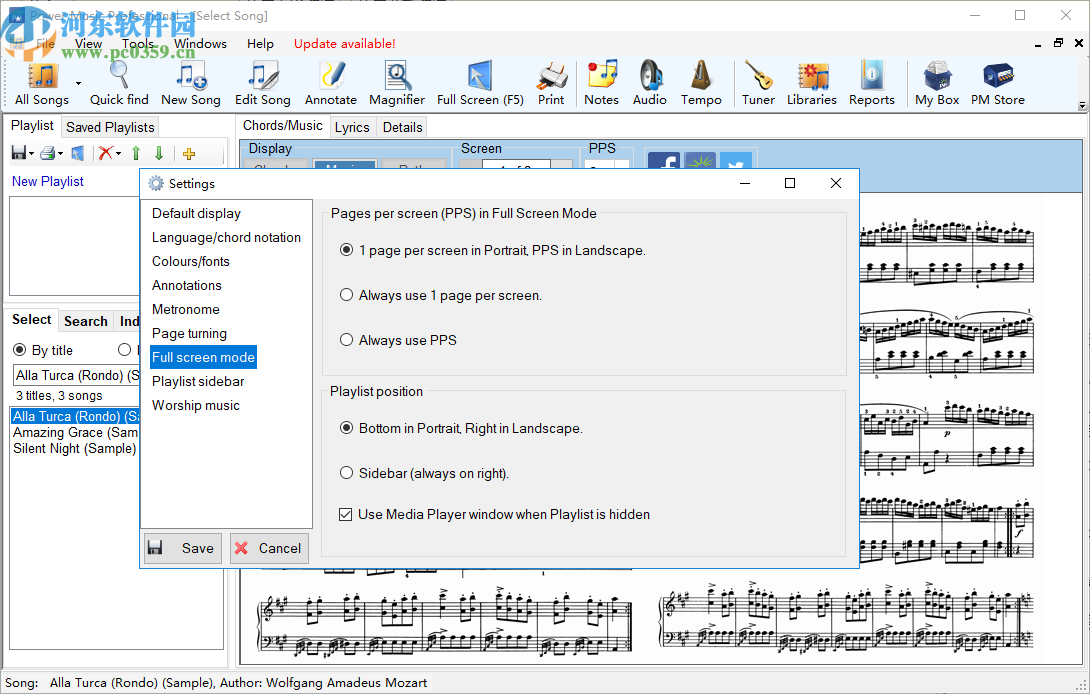
Task: Uncheck 'Use Media Player window' checkbox
Action: [x=346, y=515]
